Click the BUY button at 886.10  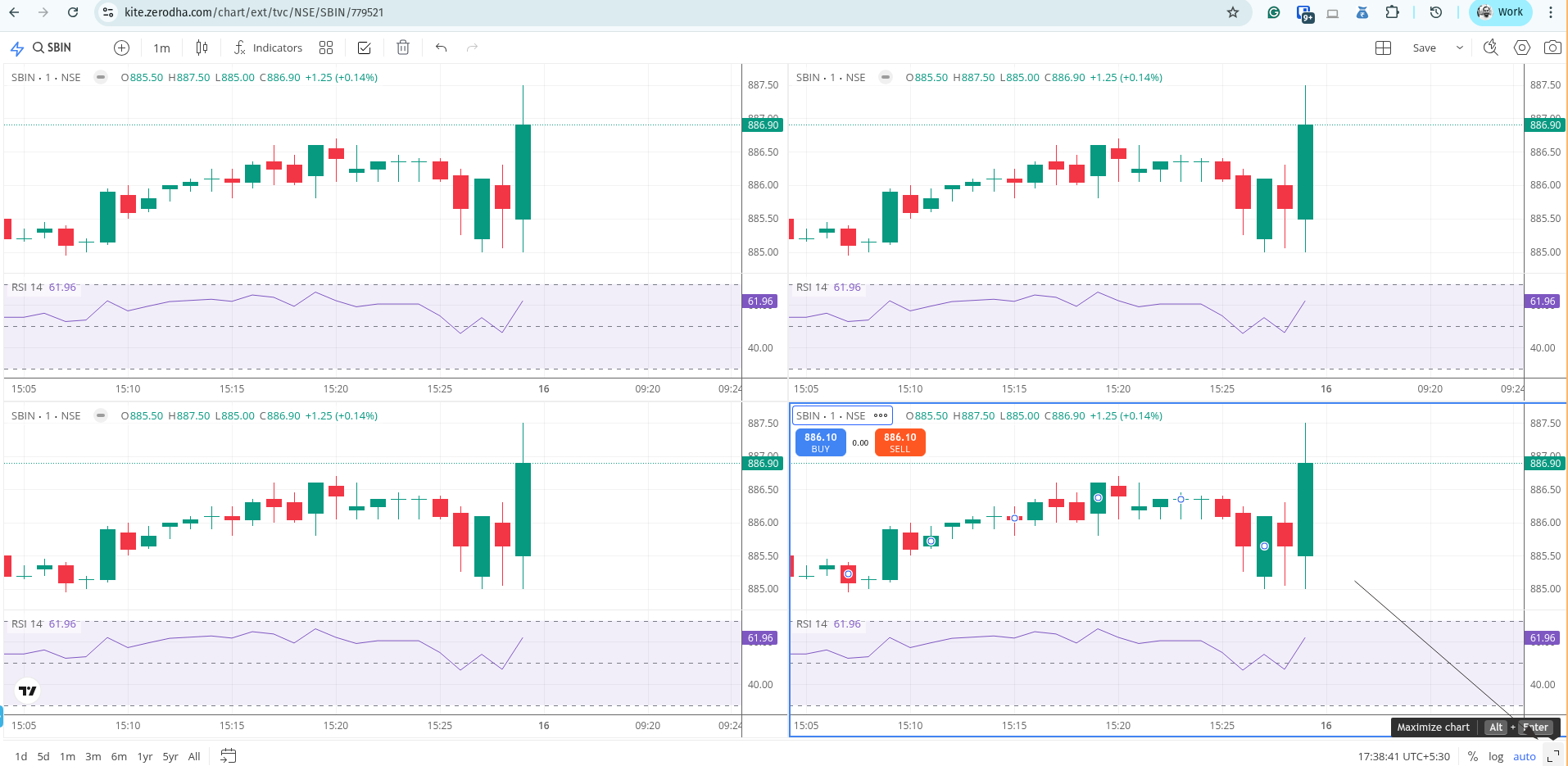[819, 442]
